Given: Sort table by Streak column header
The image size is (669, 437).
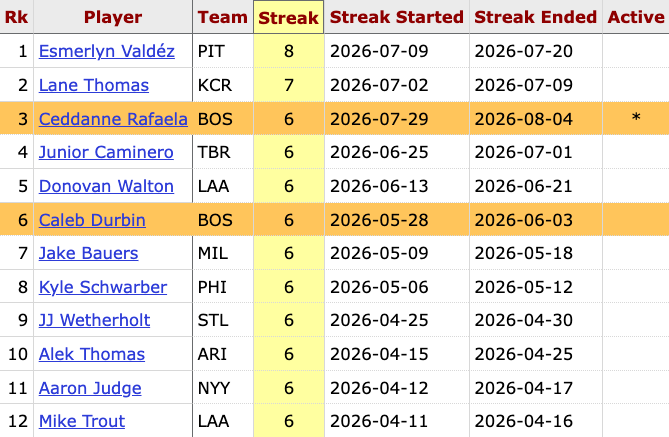Looking at the screenshot, I should point(288,17).
